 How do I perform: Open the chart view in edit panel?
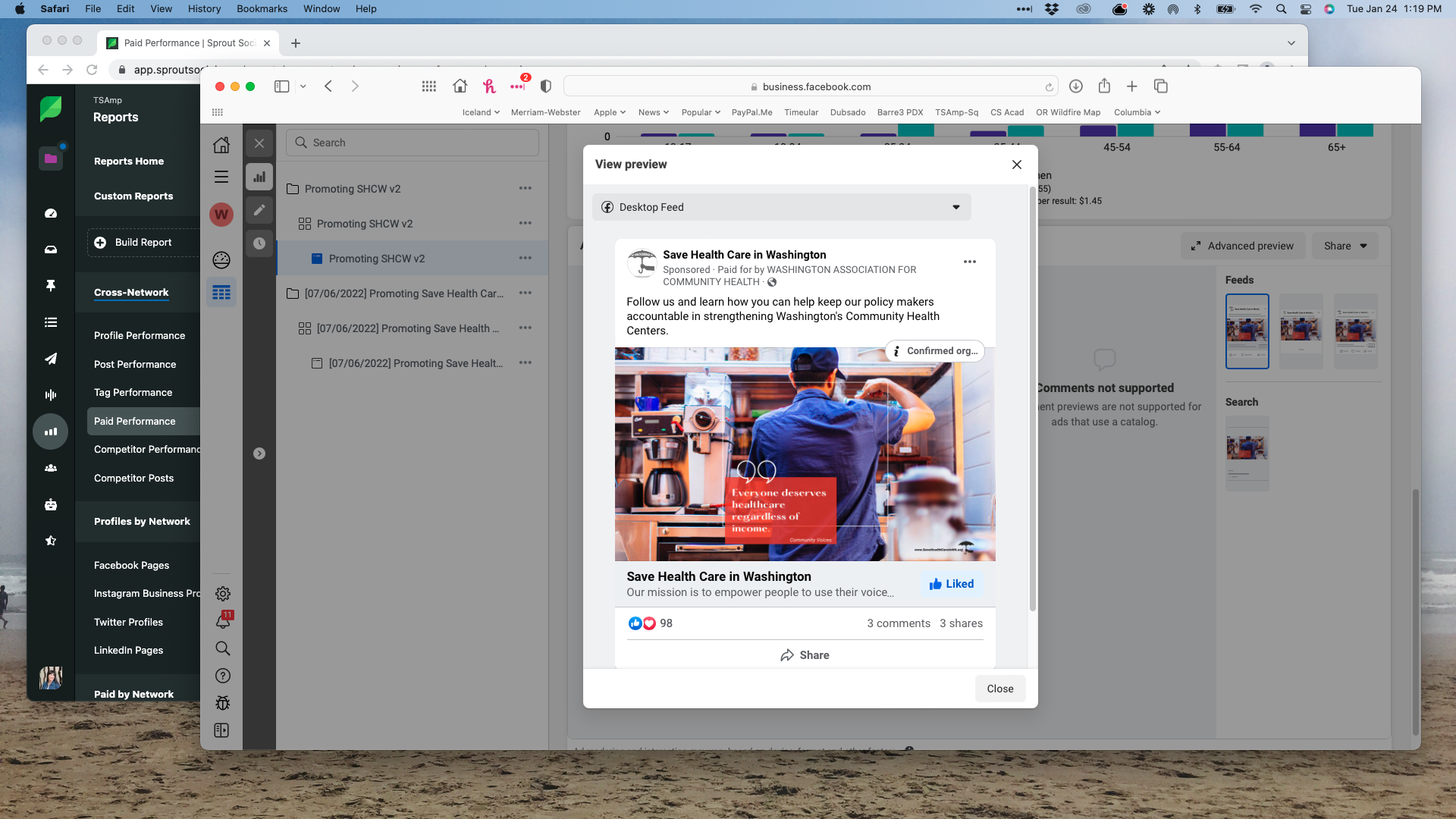tap(259, 177)
